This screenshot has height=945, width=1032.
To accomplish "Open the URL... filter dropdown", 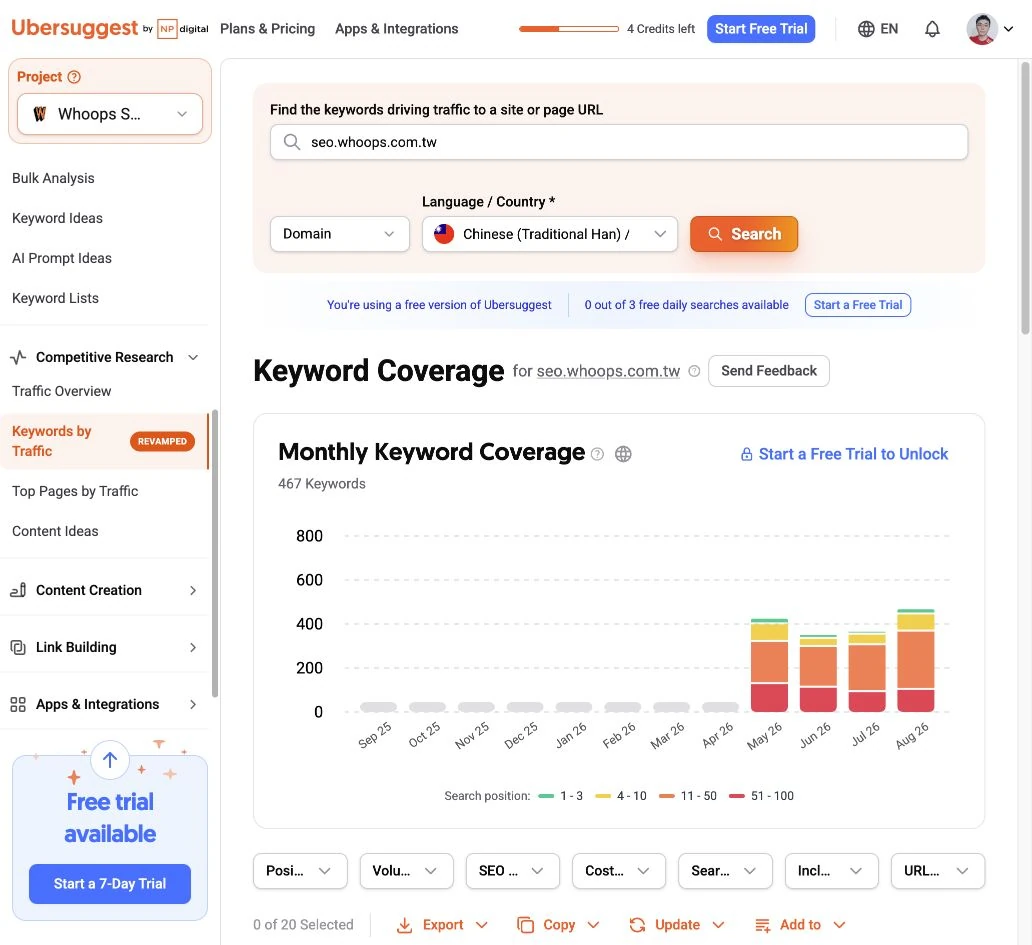I will coord(938,871).
